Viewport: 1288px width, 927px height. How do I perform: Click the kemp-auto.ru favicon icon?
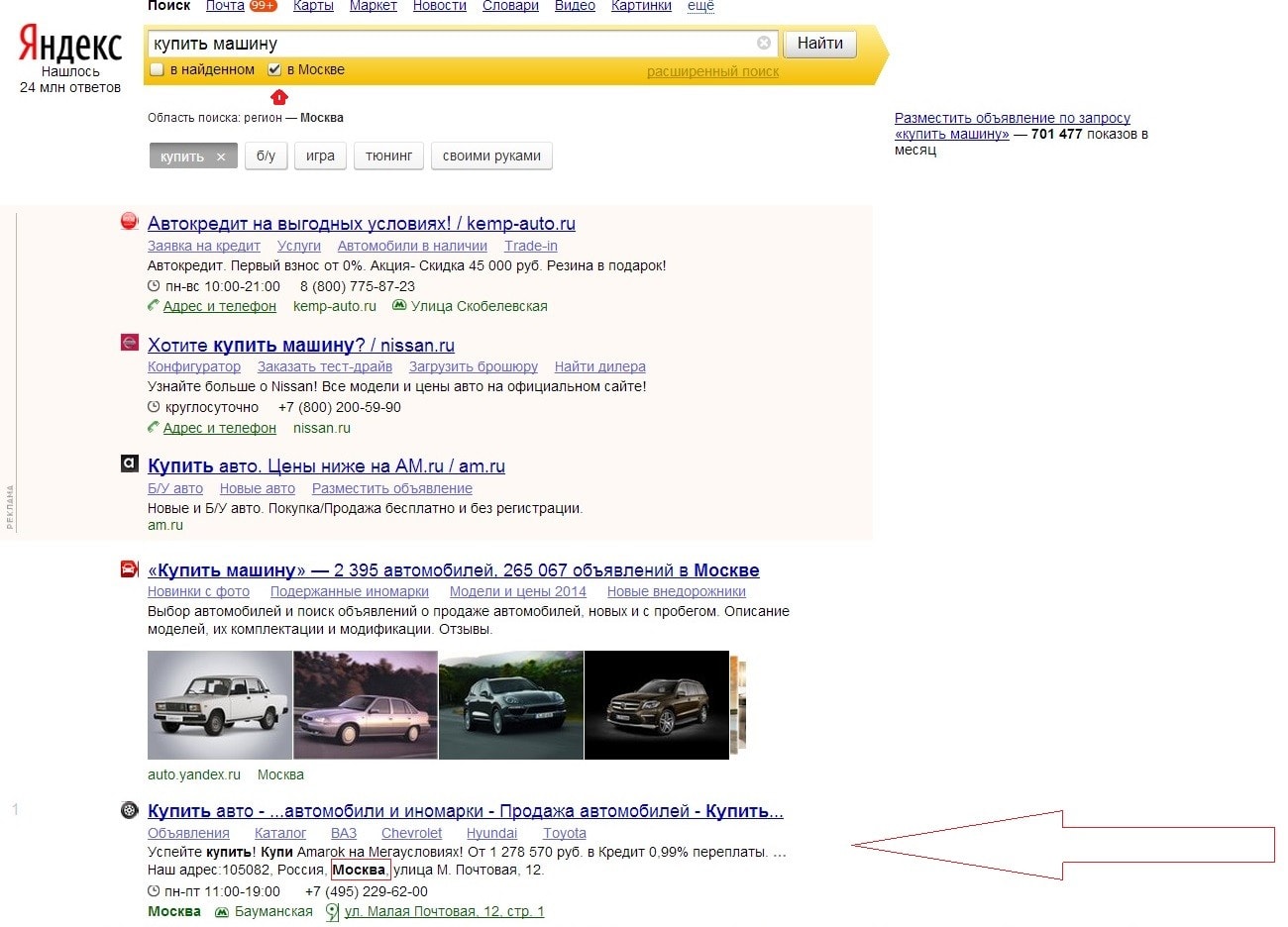(x=129, y=221)
